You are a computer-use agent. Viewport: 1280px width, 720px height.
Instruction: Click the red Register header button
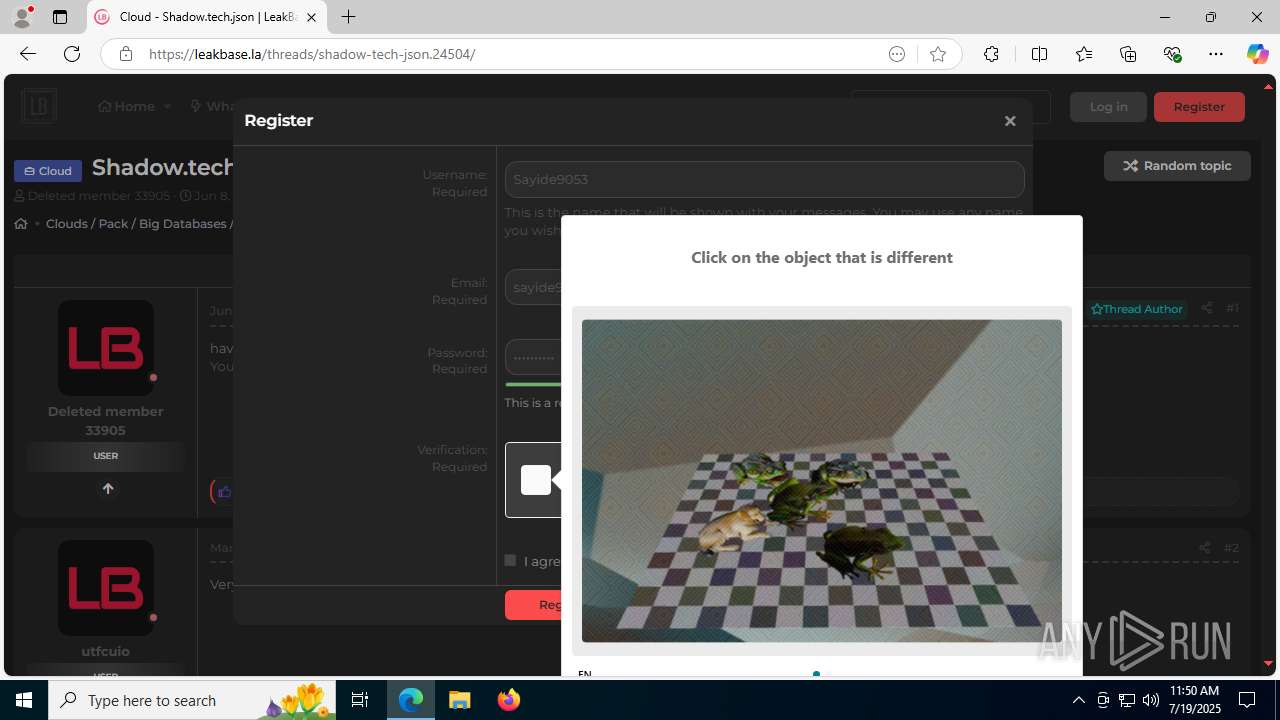pos(1199,107)
